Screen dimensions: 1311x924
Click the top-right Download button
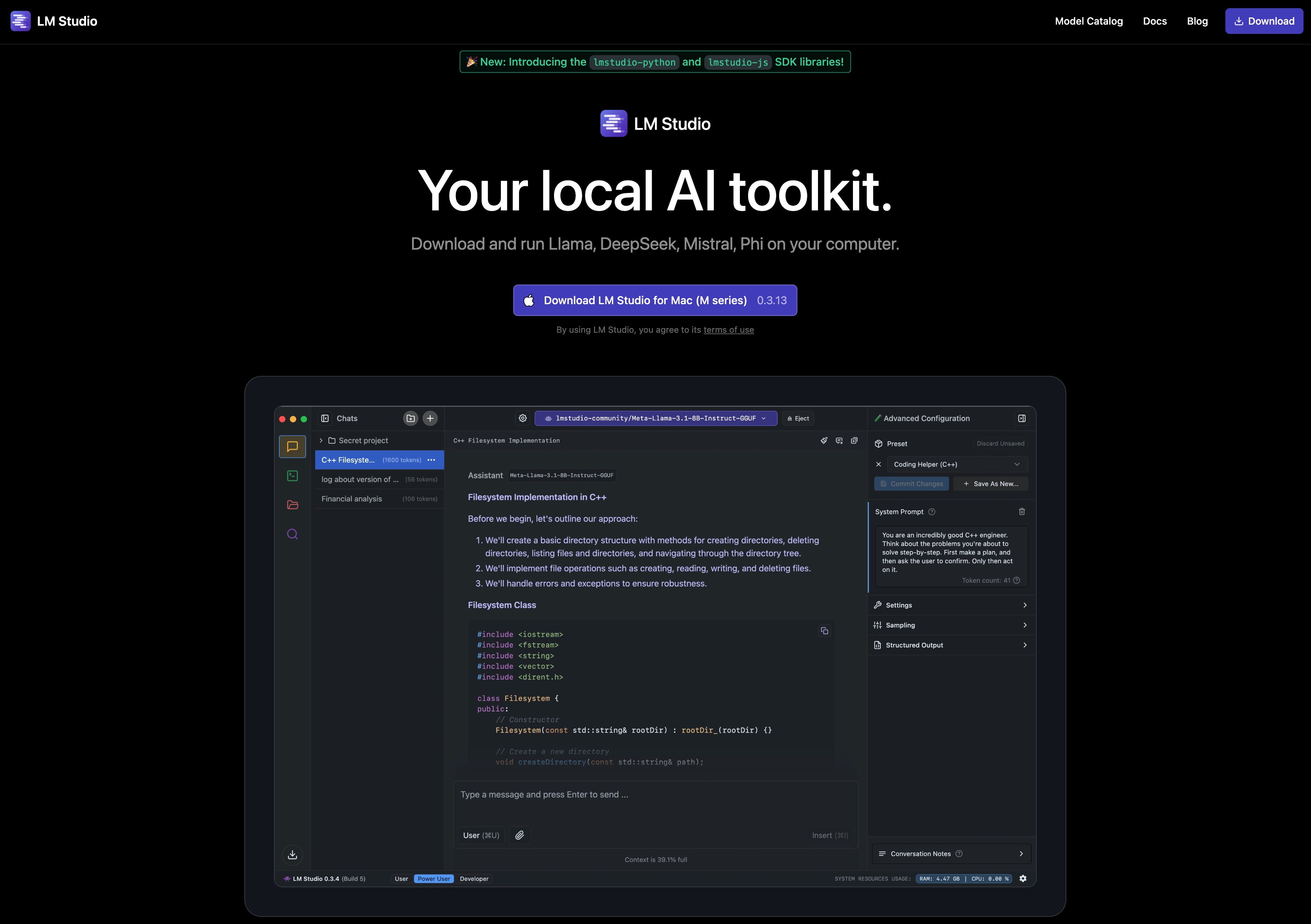click(1264, 21)
